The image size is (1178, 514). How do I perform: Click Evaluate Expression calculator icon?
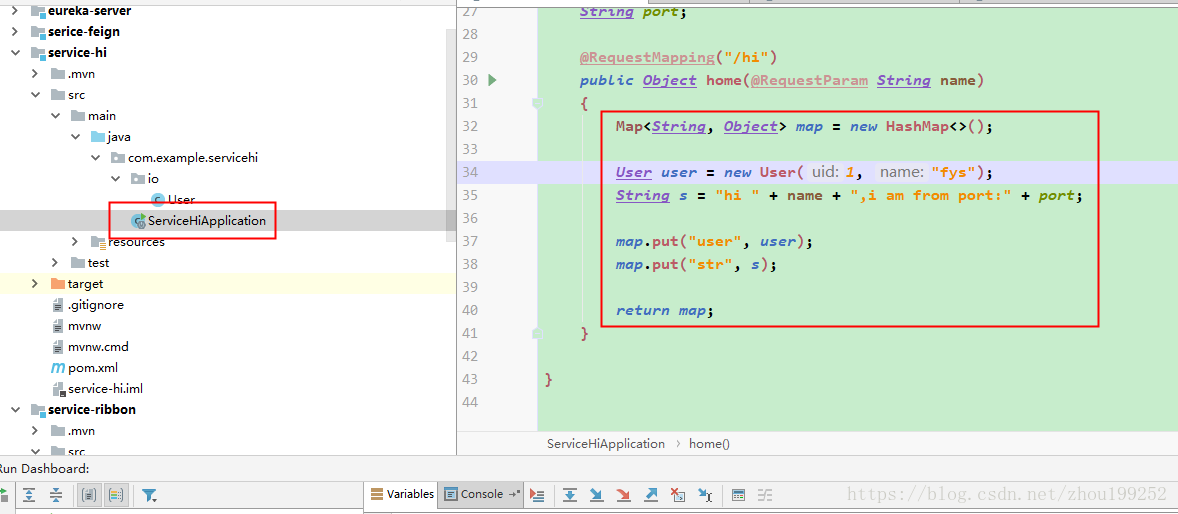[739, 494]
